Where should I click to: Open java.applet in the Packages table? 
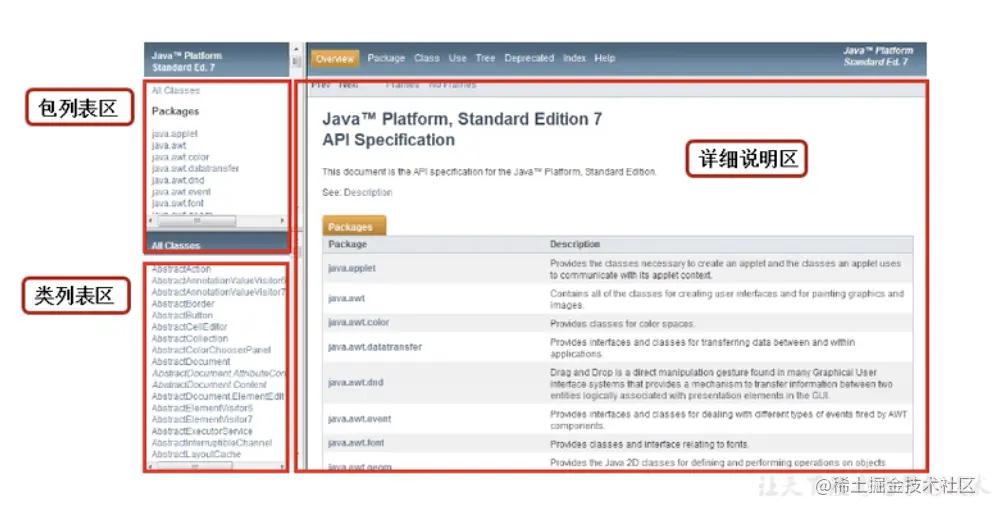(352, 268)
